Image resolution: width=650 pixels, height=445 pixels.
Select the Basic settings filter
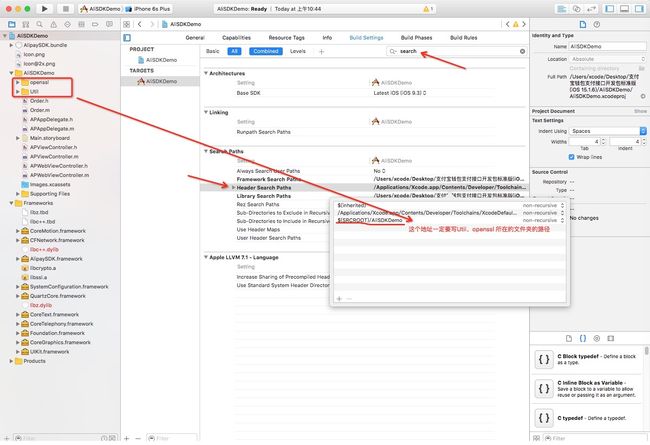click(213, 51)
